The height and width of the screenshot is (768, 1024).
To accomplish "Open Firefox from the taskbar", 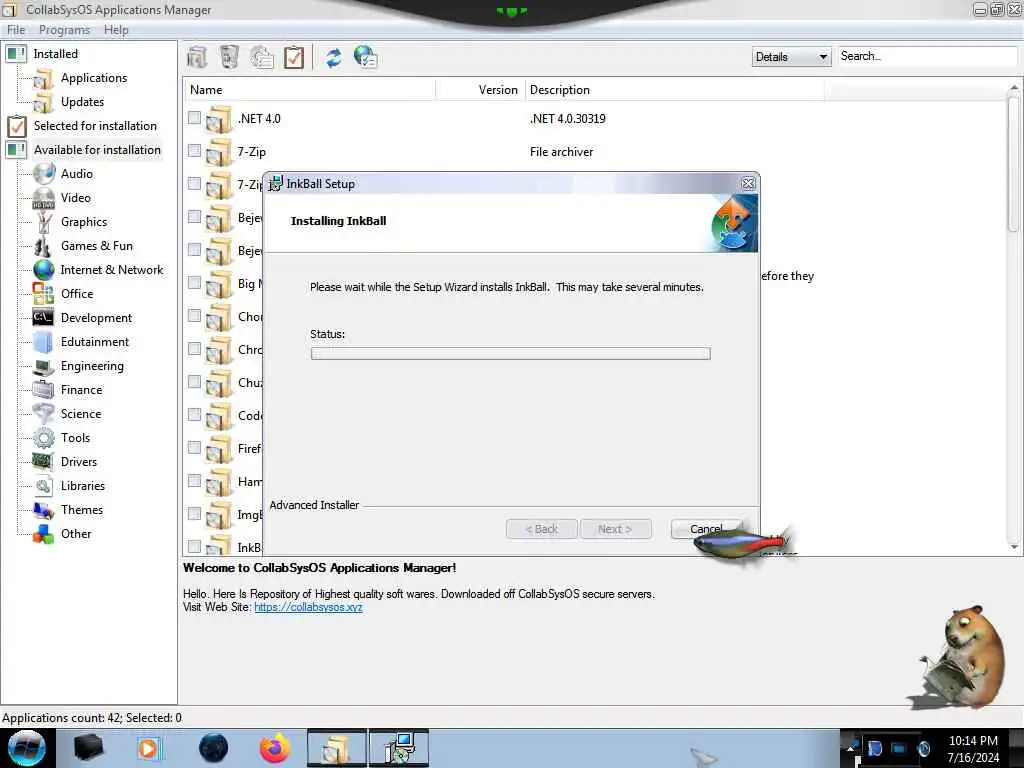I will [274, 748].
